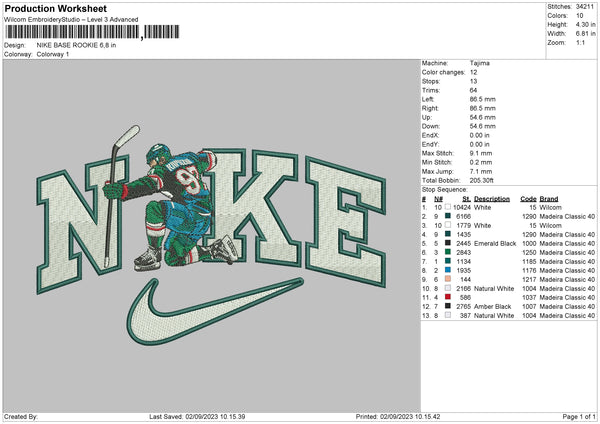Click the dark teal swatch in stop 4
The height and width of the screenshot is (424, 600).
click(448, 234)
